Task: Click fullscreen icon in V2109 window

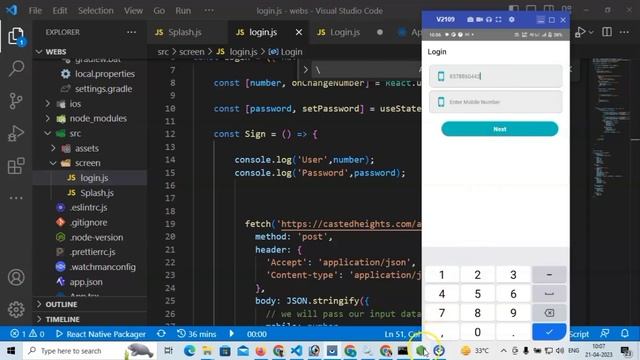Action: pos(498,19)
